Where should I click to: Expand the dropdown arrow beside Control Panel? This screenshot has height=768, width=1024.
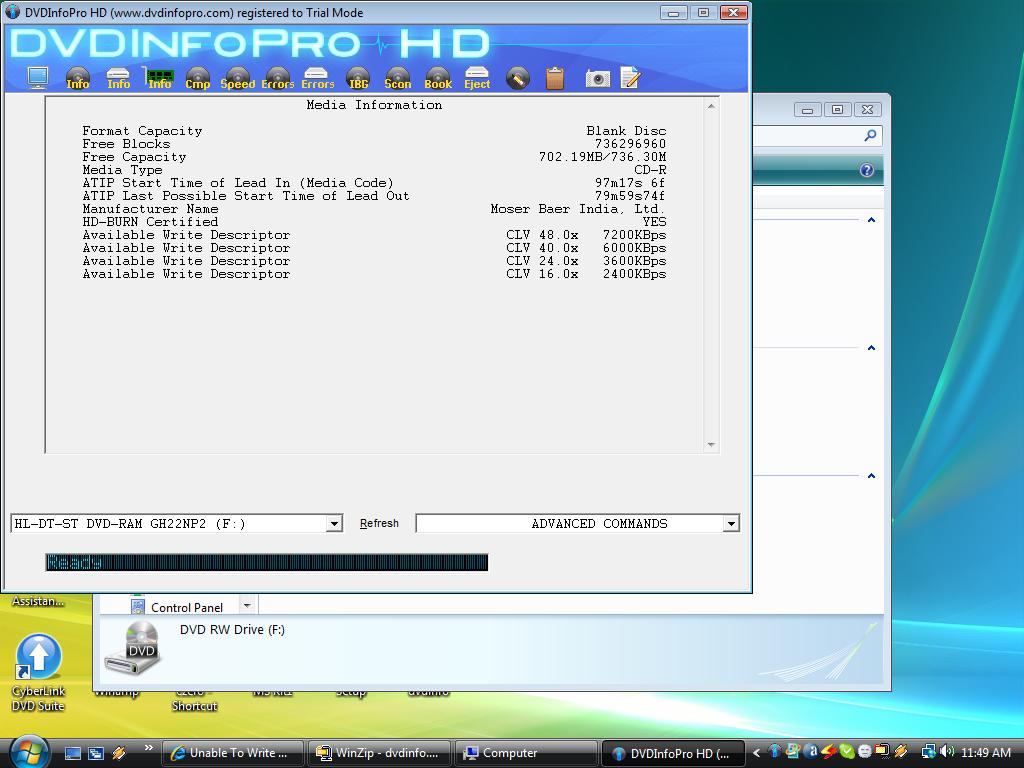coord(247,606)
